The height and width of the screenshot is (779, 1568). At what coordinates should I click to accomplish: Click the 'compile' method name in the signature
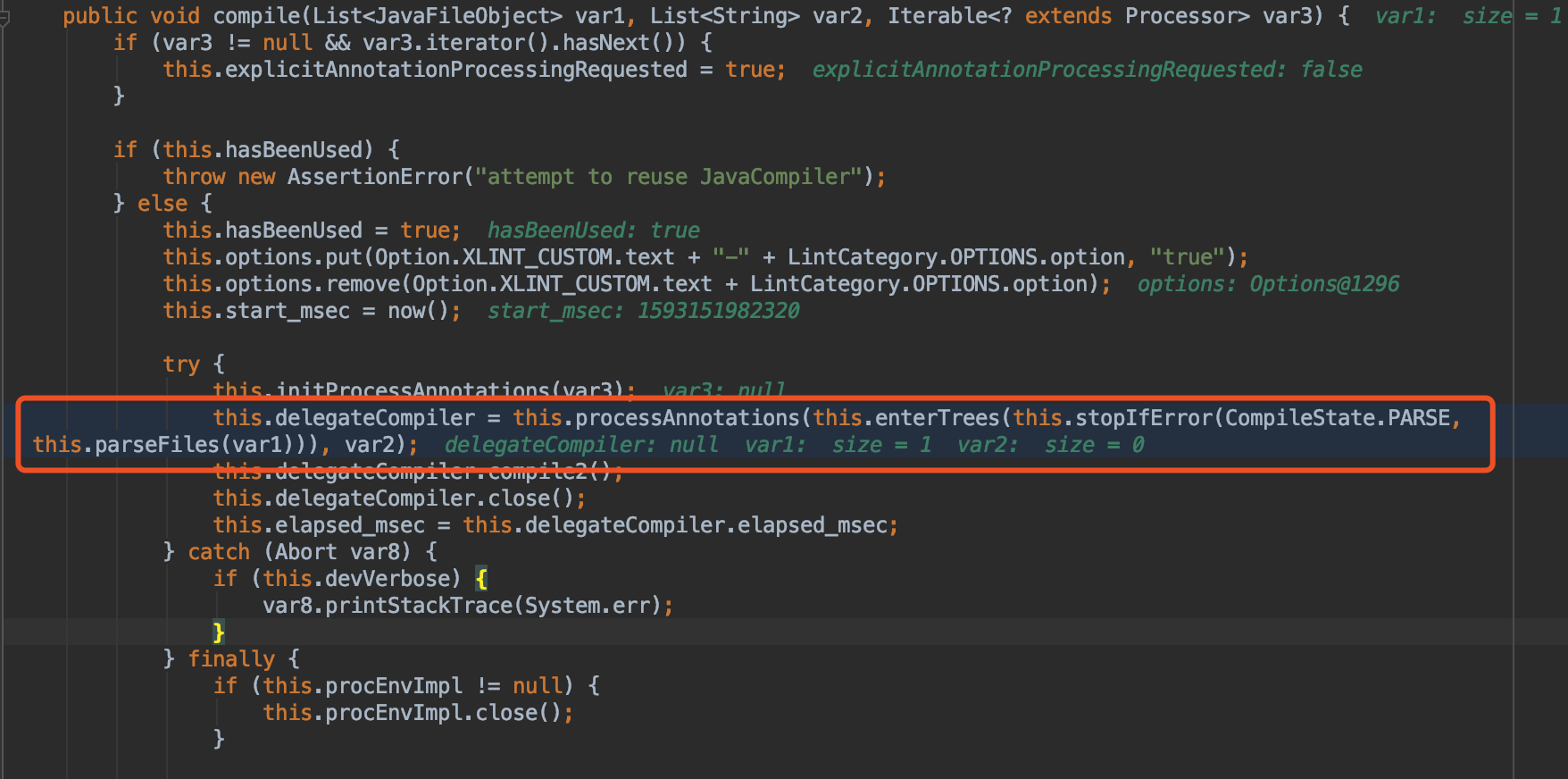256,16
